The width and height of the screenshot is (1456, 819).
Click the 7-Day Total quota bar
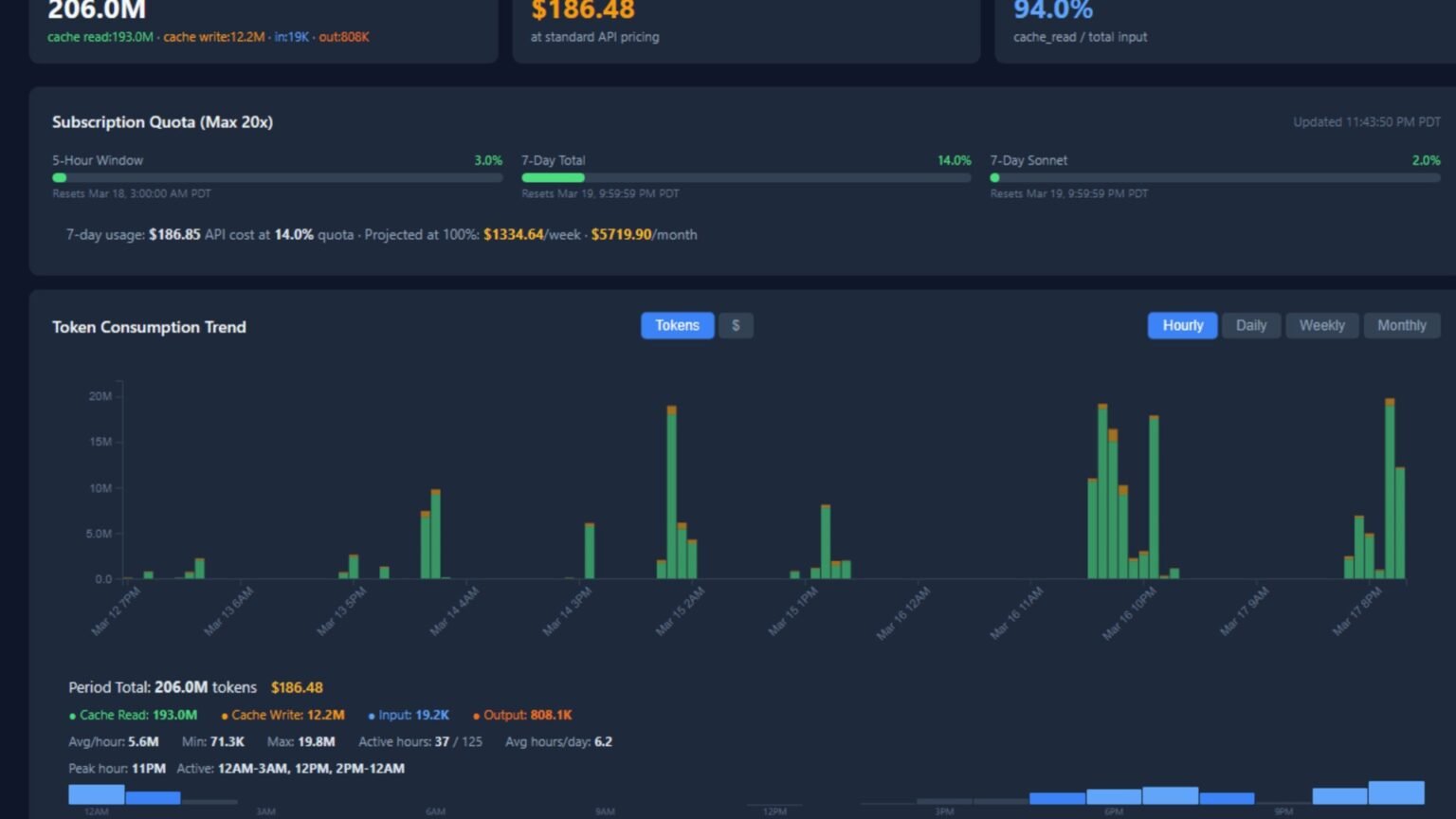(746, 177)
